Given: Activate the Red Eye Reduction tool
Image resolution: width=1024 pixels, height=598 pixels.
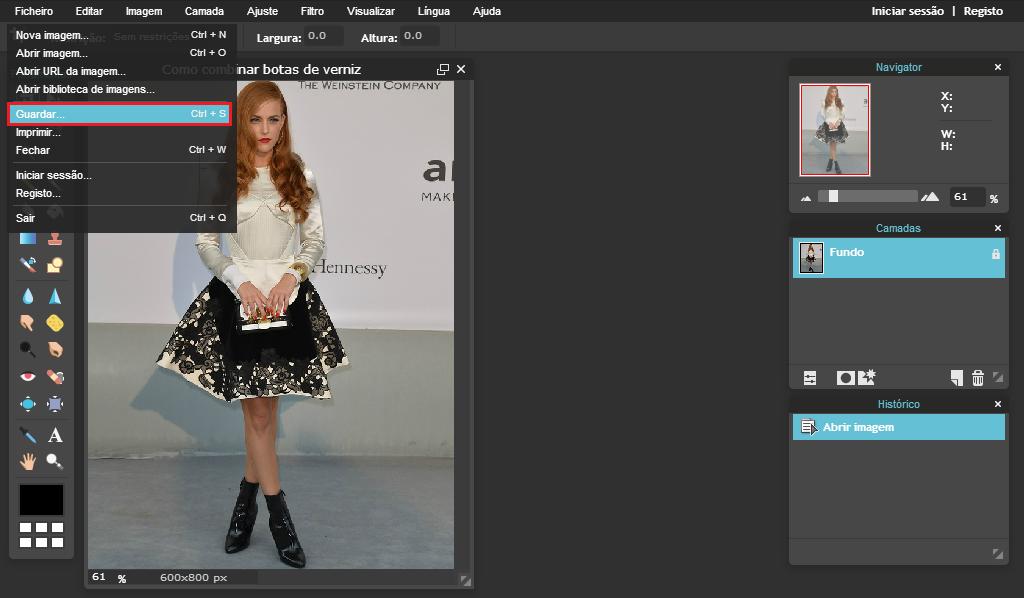Looking at the screenshot, I should click(28, 377).
